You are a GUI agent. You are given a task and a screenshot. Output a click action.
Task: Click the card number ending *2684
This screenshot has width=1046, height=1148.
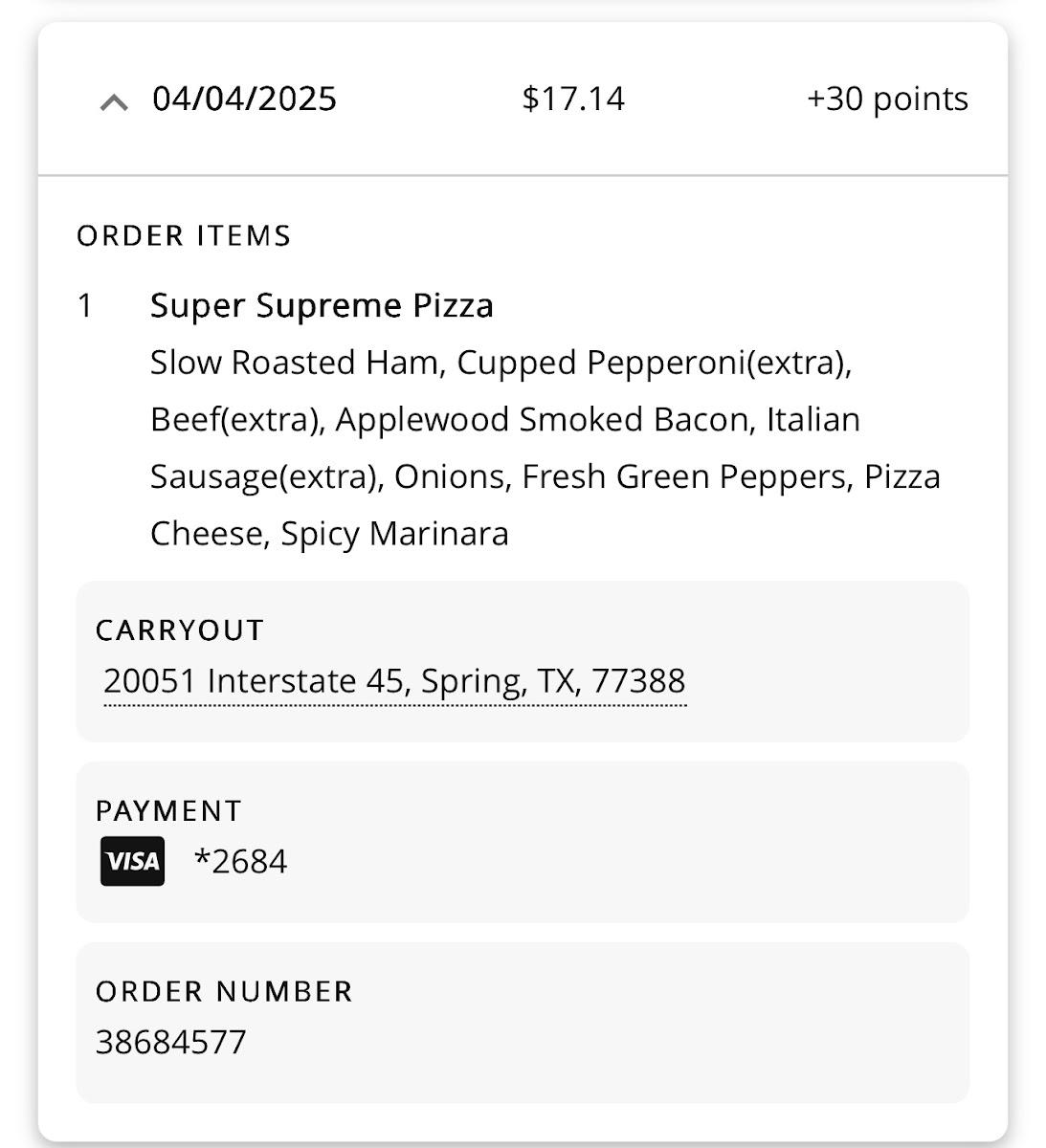240,862
